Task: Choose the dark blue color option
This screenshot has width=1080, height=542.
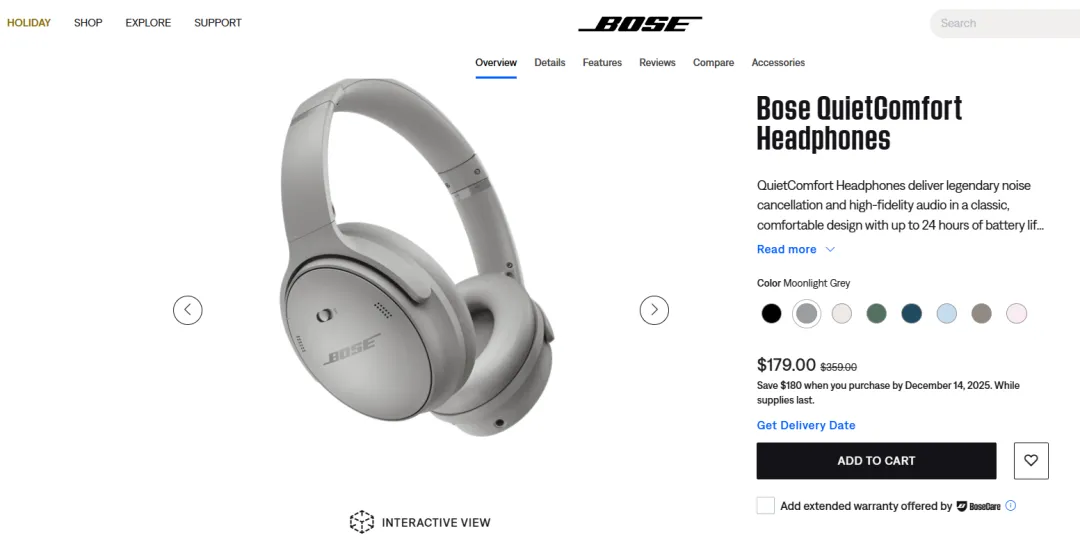Action: 911,313
